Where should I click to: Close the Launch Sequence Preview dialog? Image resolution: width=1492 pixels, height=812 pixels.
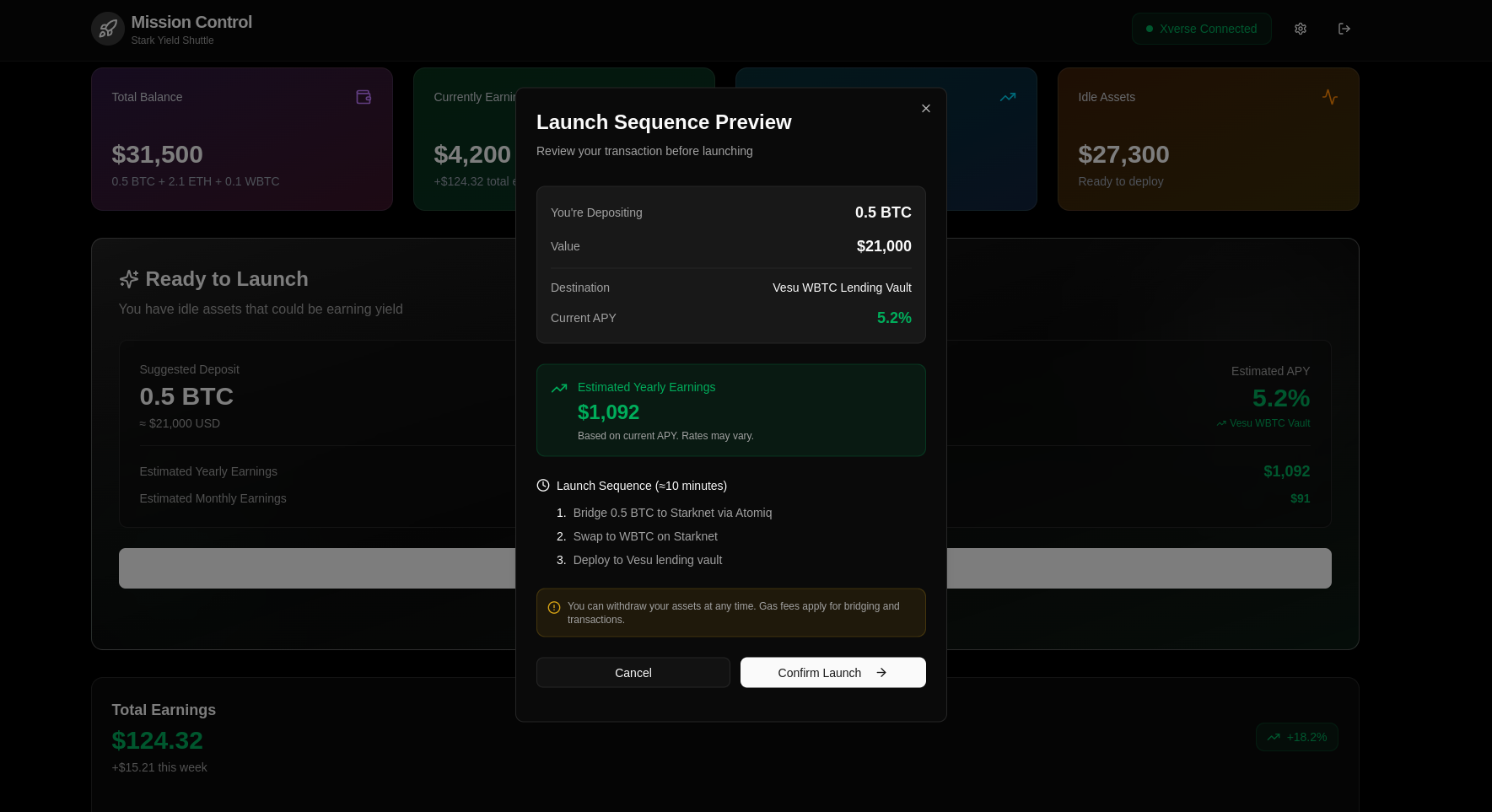click(x=926, y=109)
